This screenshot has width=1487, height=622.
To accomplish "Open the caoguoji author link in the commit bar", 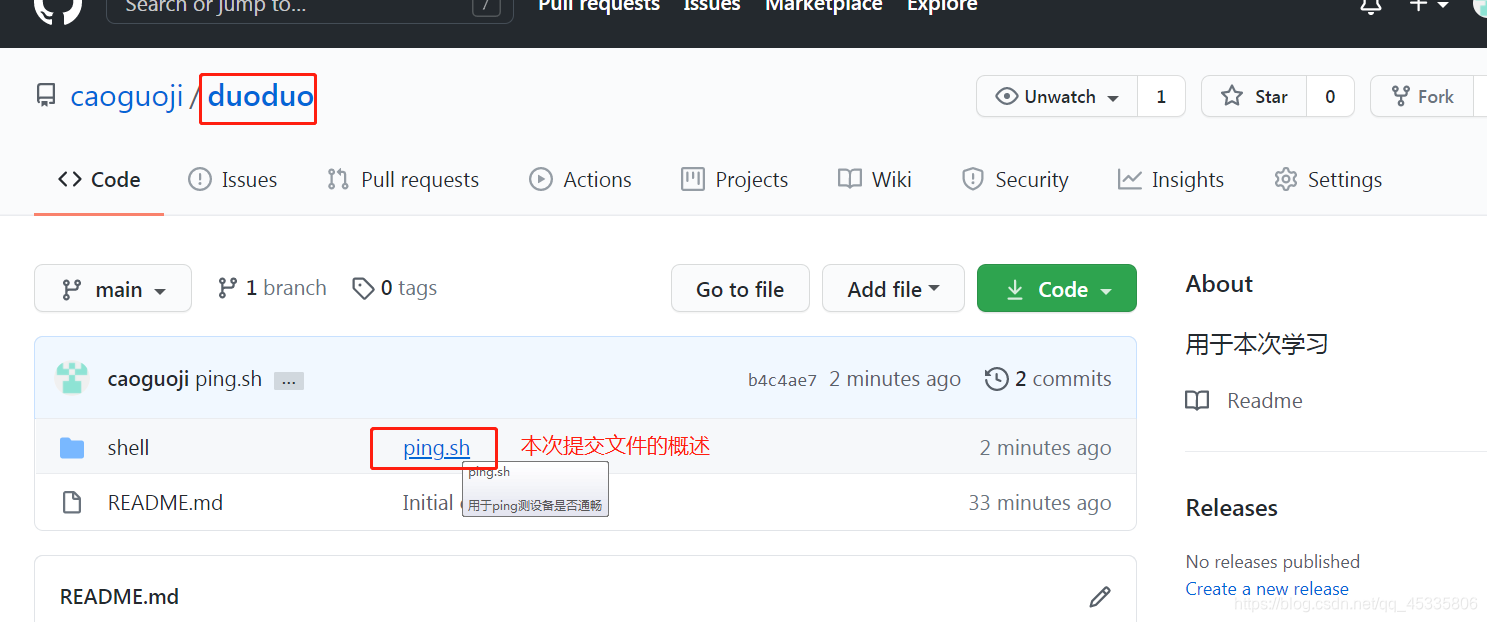I will tap(148, 379).
